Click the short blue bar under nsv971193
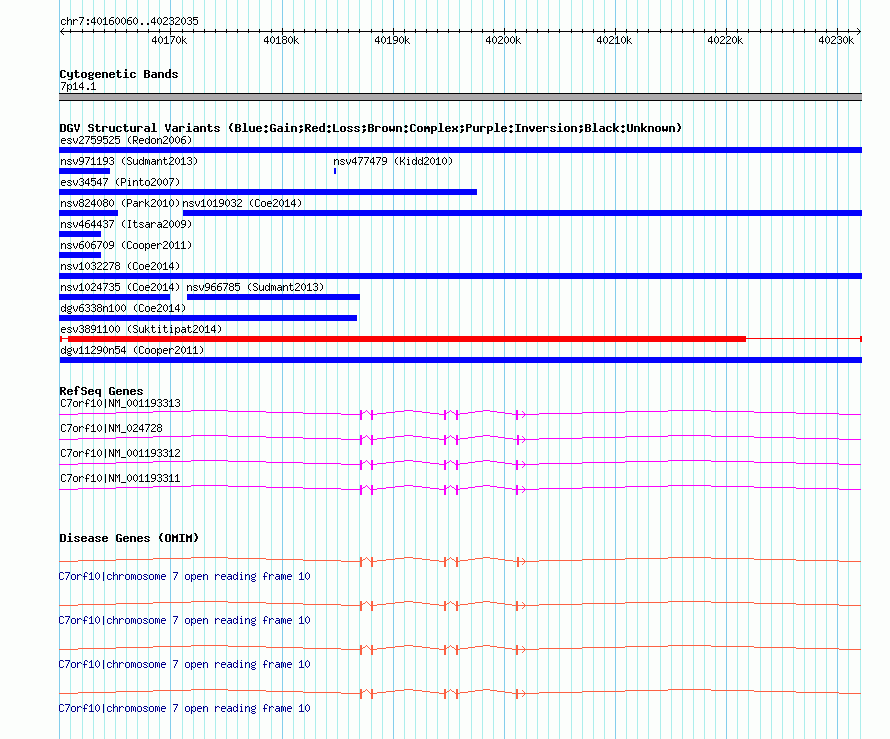 (x=85, y=171)
